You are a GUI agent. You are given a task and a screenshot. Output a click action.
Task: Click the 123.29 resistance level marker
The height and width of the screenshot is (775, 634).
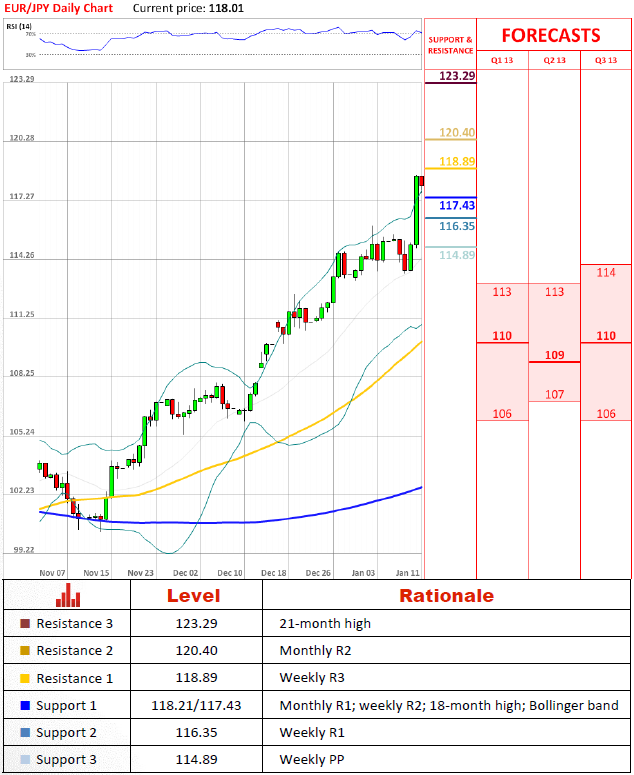tap(457, 76)
